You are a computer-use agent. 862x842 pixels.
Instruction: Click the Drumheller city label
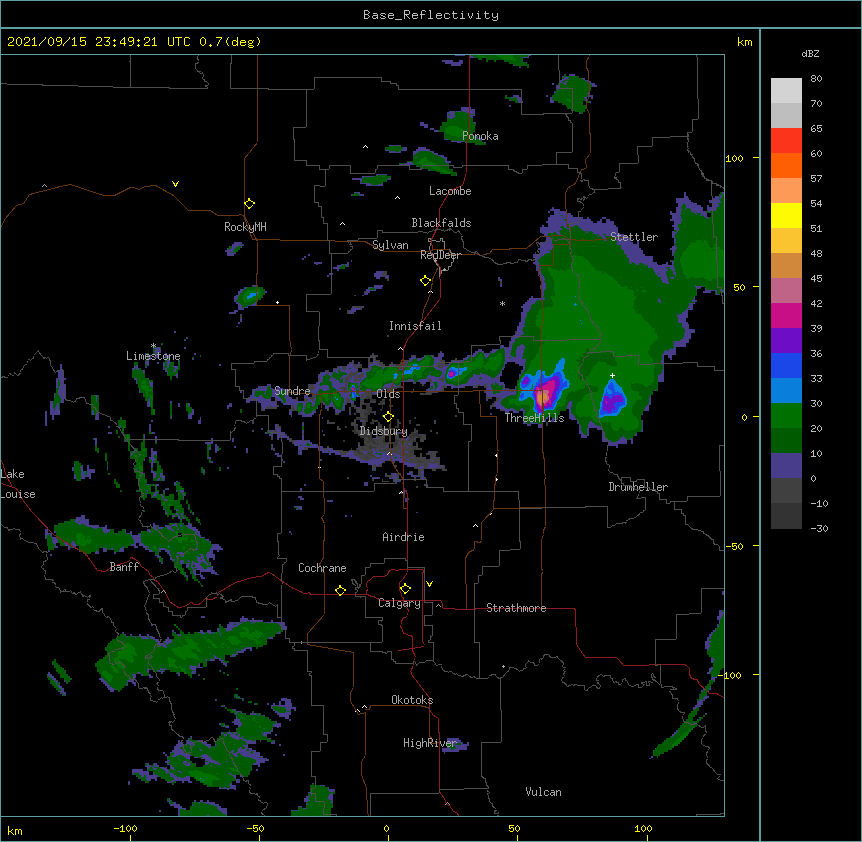click(x=638, y=487)
